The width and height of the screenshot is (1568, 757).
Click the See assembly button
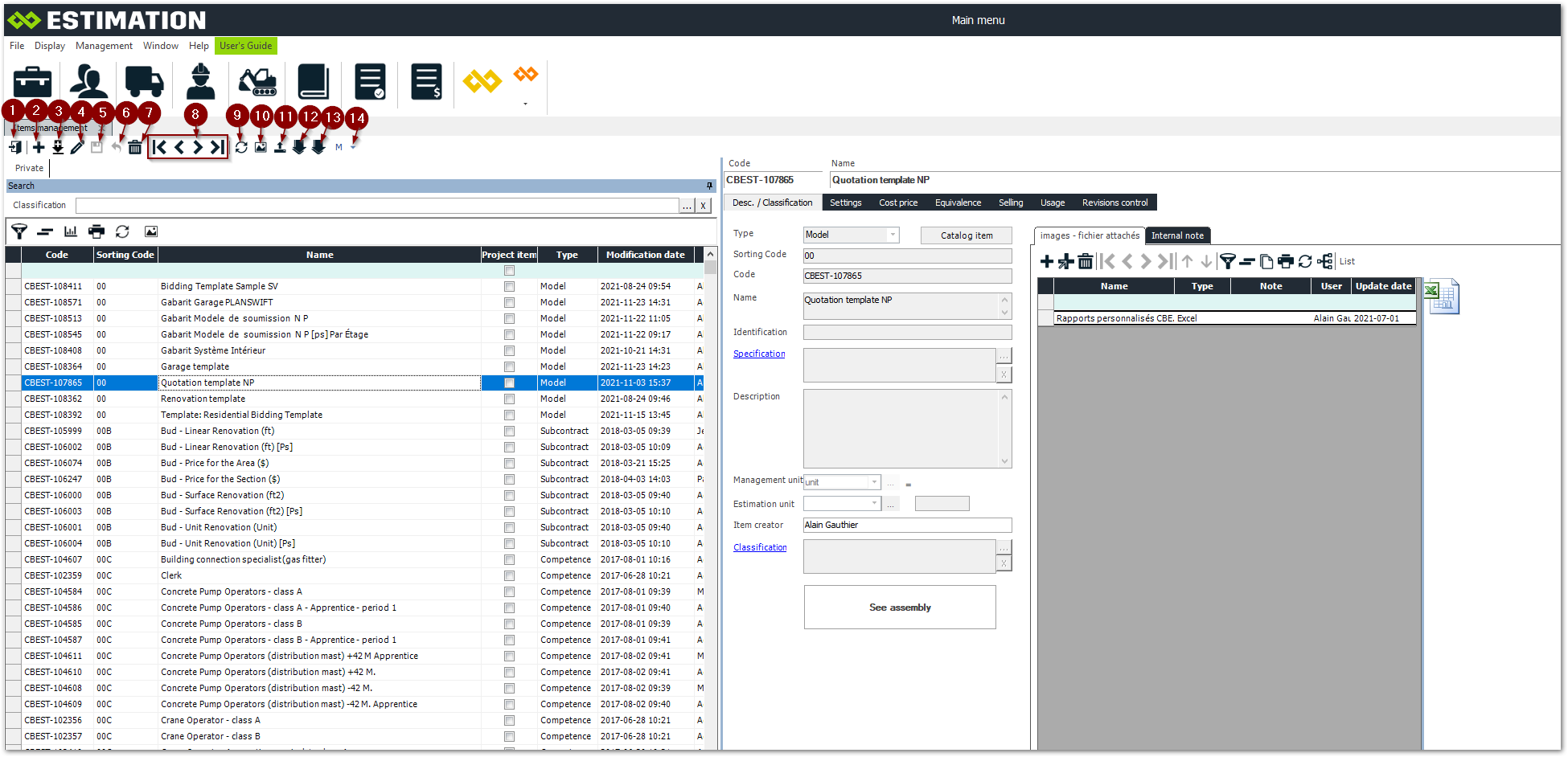(900, 608)
